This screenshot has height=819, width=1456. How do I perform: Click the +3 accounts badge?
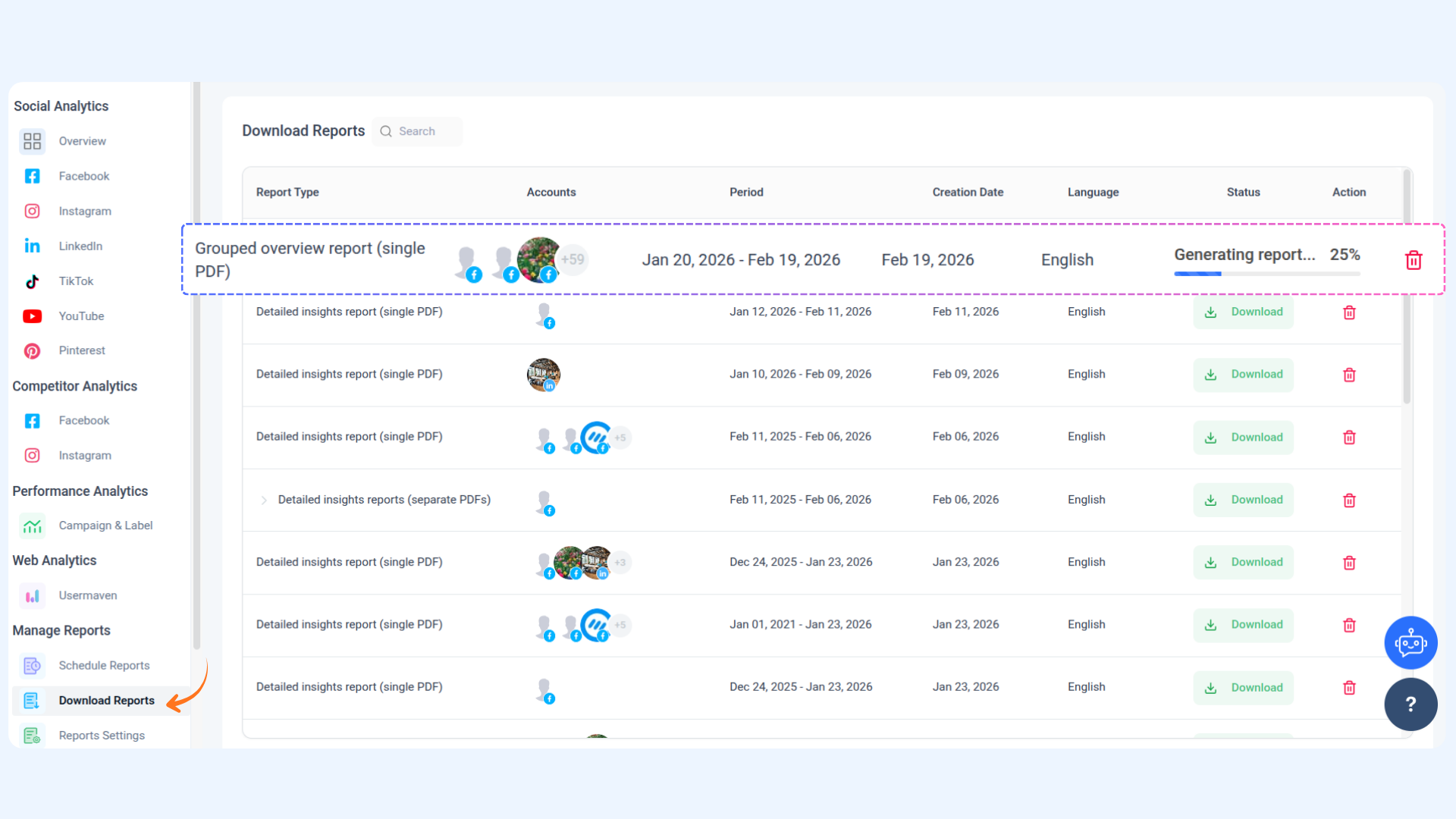(620, 563)
